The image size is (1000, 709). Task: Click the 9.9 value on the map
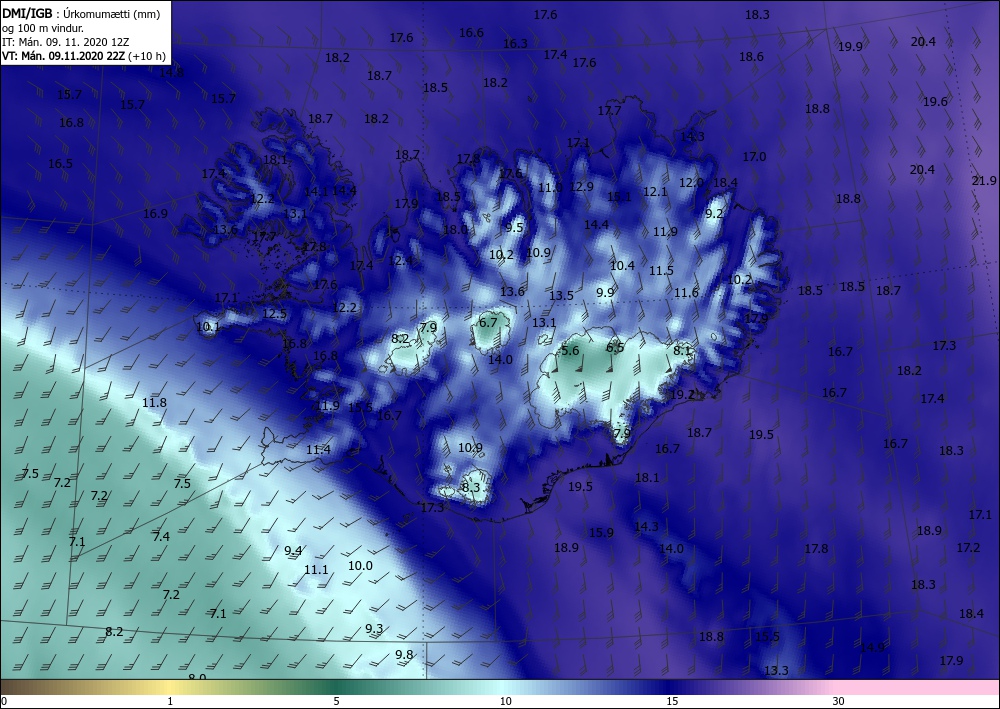[605, 293]
